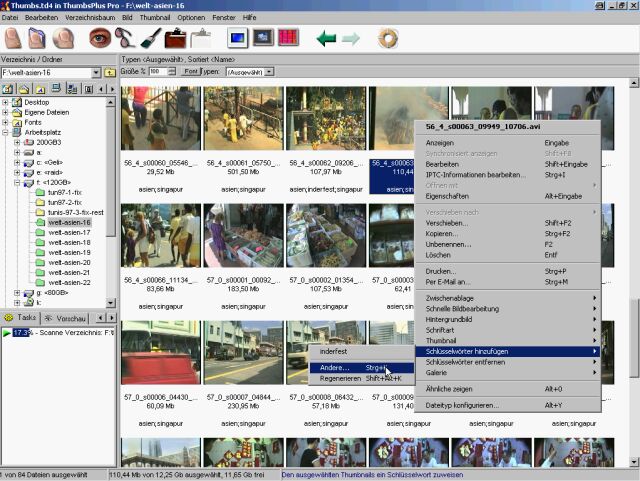640x481 pixels.
Task: Expand the Eigene Dateien tree node
Action: pyautogui.click(x=5, y=112)
